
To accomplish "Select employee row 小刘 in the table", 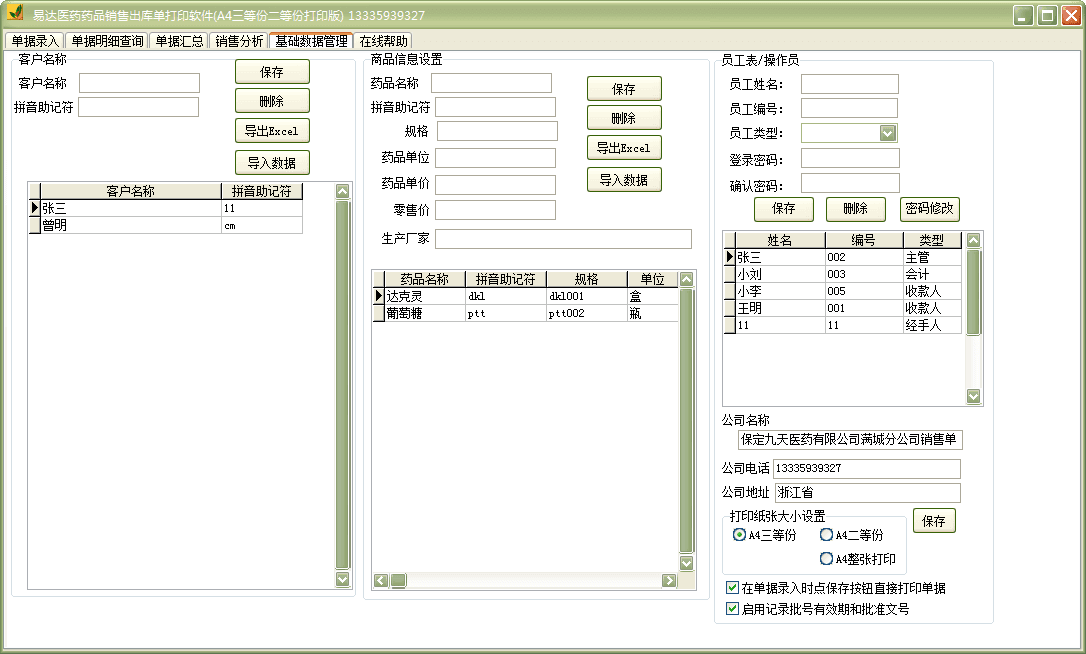I will point(779,274).
